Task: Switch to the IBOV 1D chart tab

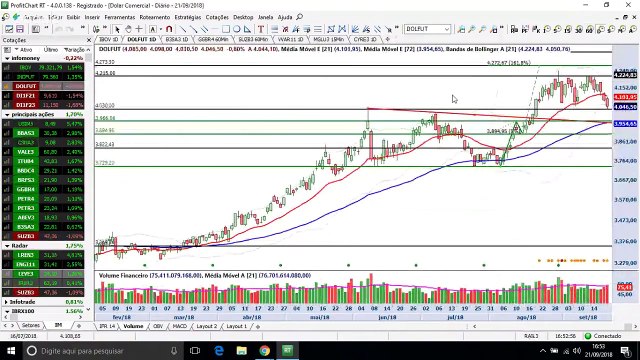Action: (x=109, y=40)
